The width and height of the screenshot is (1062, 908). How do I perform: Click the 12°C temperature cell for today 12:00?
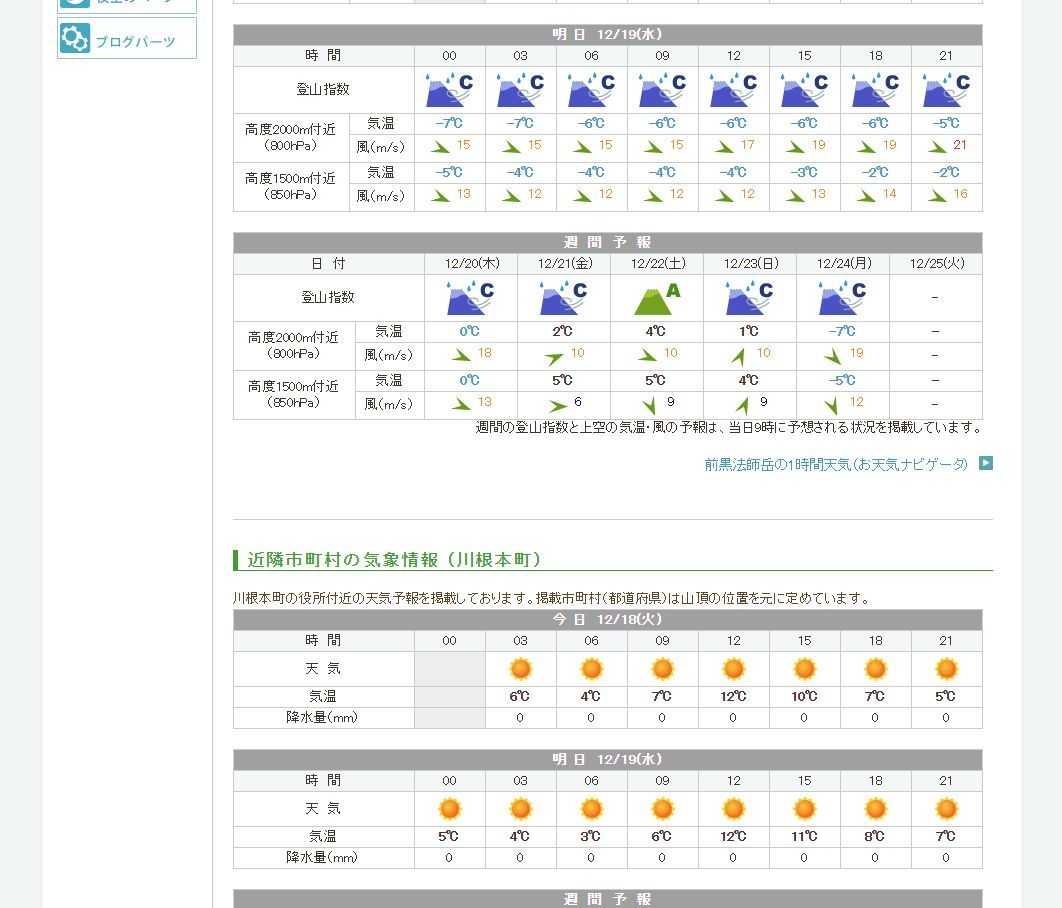(x=733, y=697)
